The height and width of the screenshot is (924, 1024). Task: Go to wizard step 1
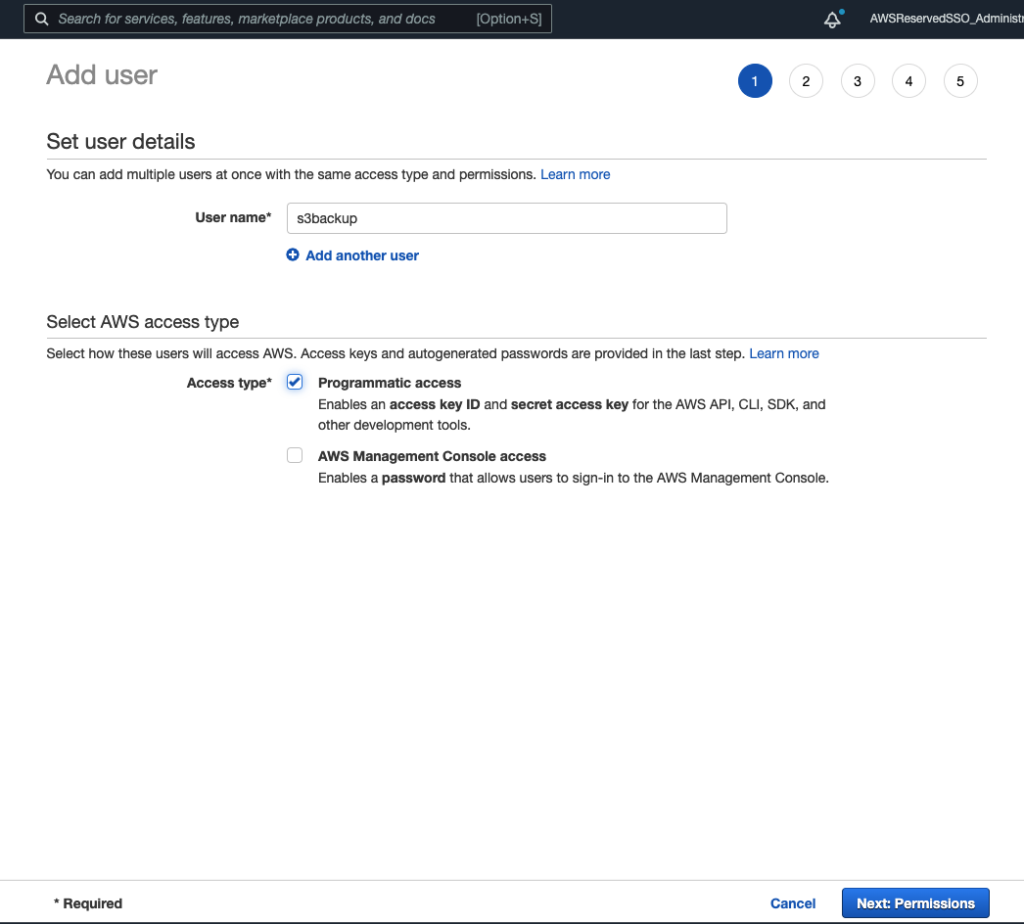(755, 81)
